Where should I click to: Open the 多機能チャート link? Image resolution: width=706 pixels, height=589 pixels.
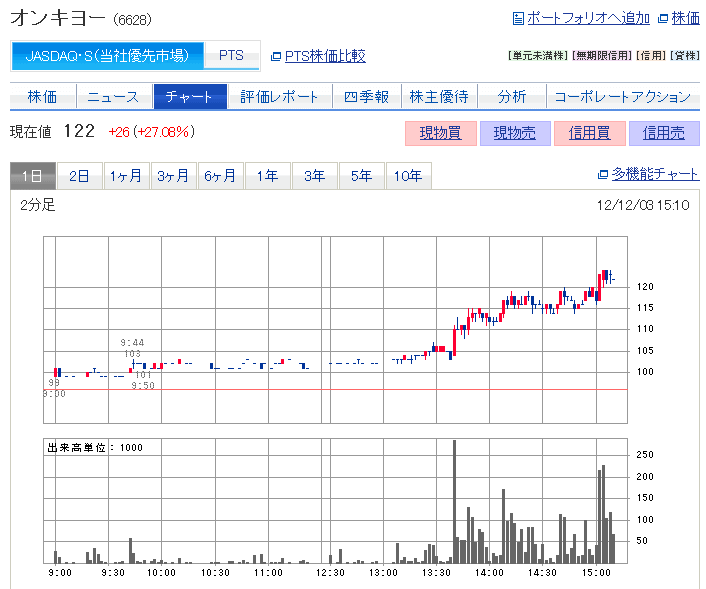(655, 174)
